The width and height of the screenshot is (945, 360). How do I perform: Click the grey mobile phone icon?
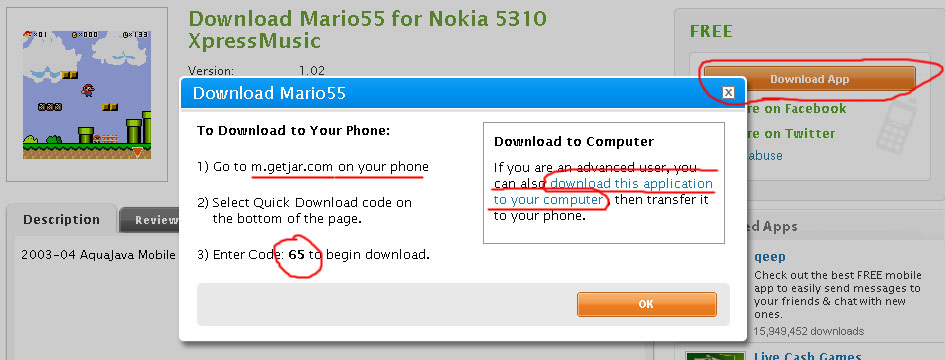pyautogui.click(x=896, y=125)
